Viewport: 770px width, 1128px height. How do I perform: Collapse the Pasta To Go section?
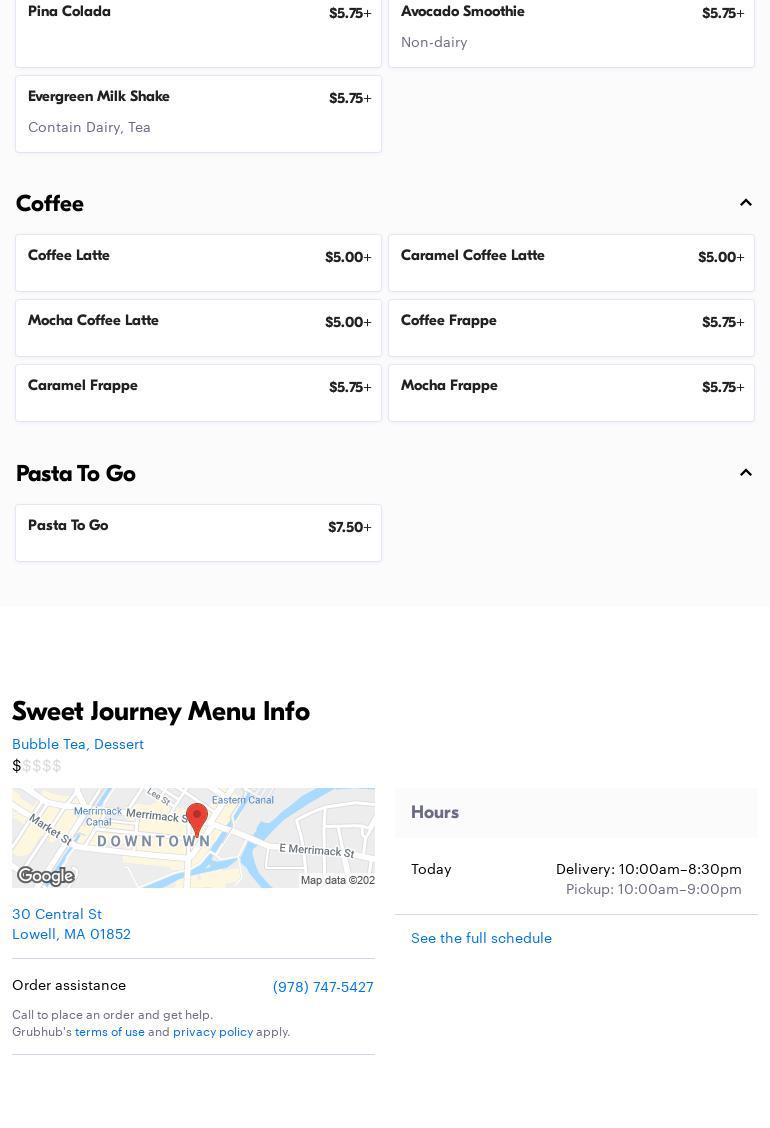tap(745, 473)
